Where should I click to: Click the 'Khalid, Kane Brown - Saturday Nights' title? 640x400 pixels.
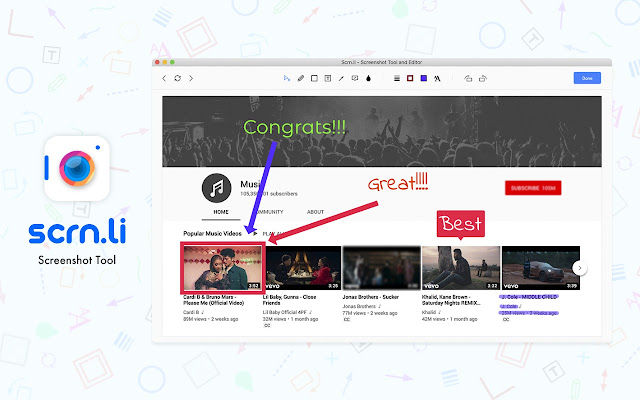click(x=451, y=300)
